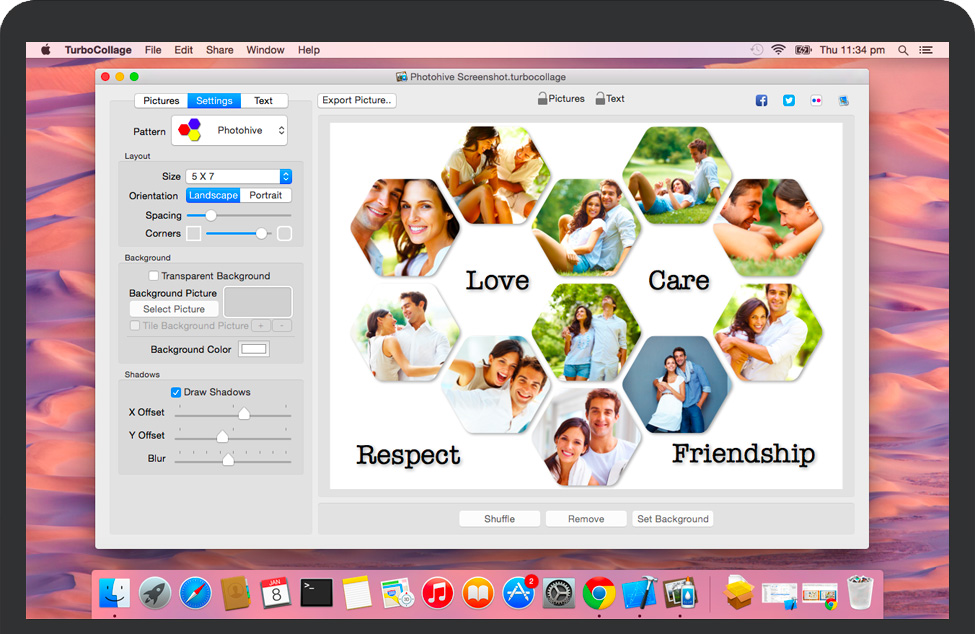Open Finder from the dock
975x634 pixels.
(114, 593)
